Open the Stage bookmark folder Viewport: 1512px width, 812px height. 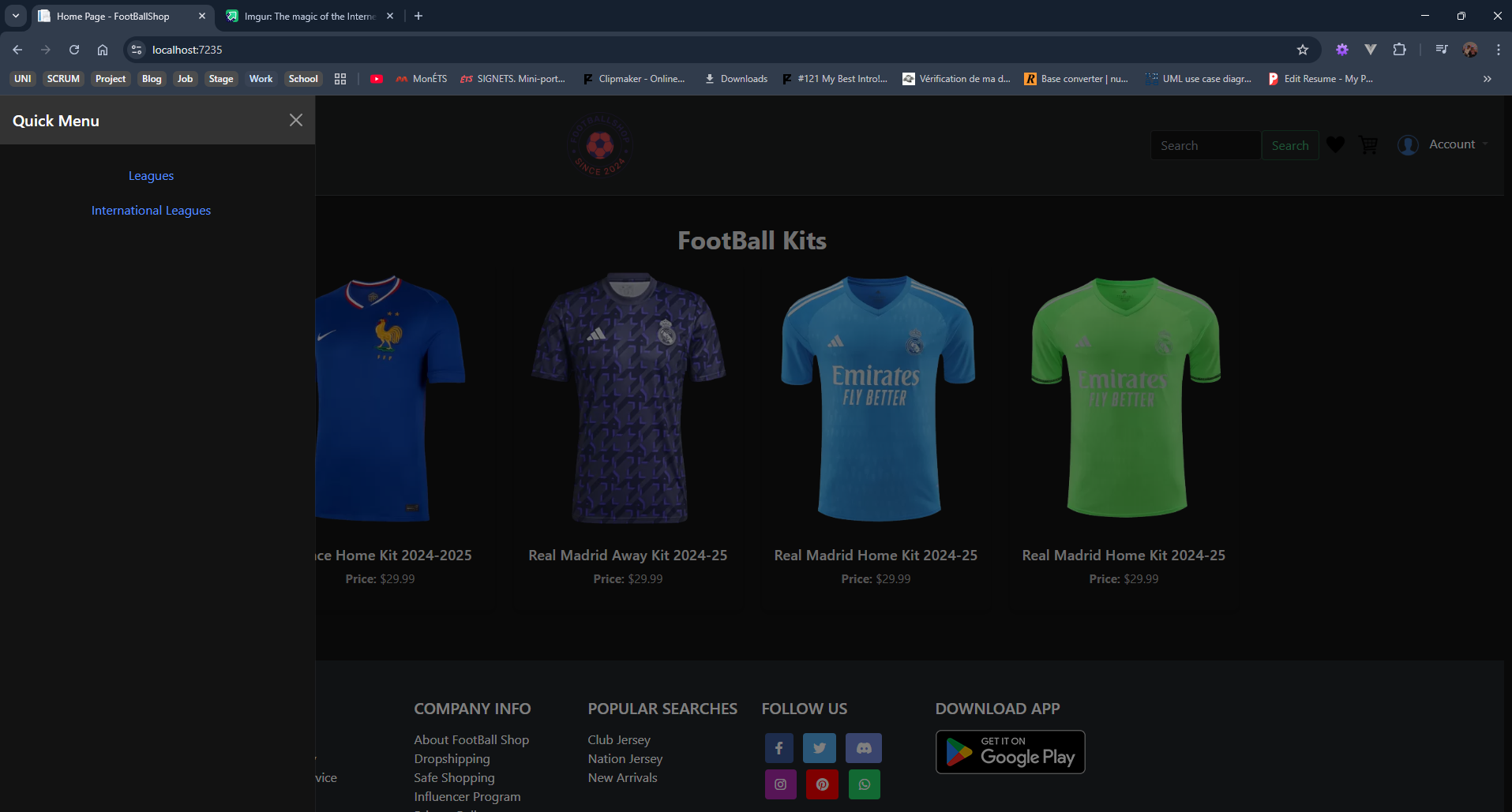pyautogui.click(x=221, y=79)
